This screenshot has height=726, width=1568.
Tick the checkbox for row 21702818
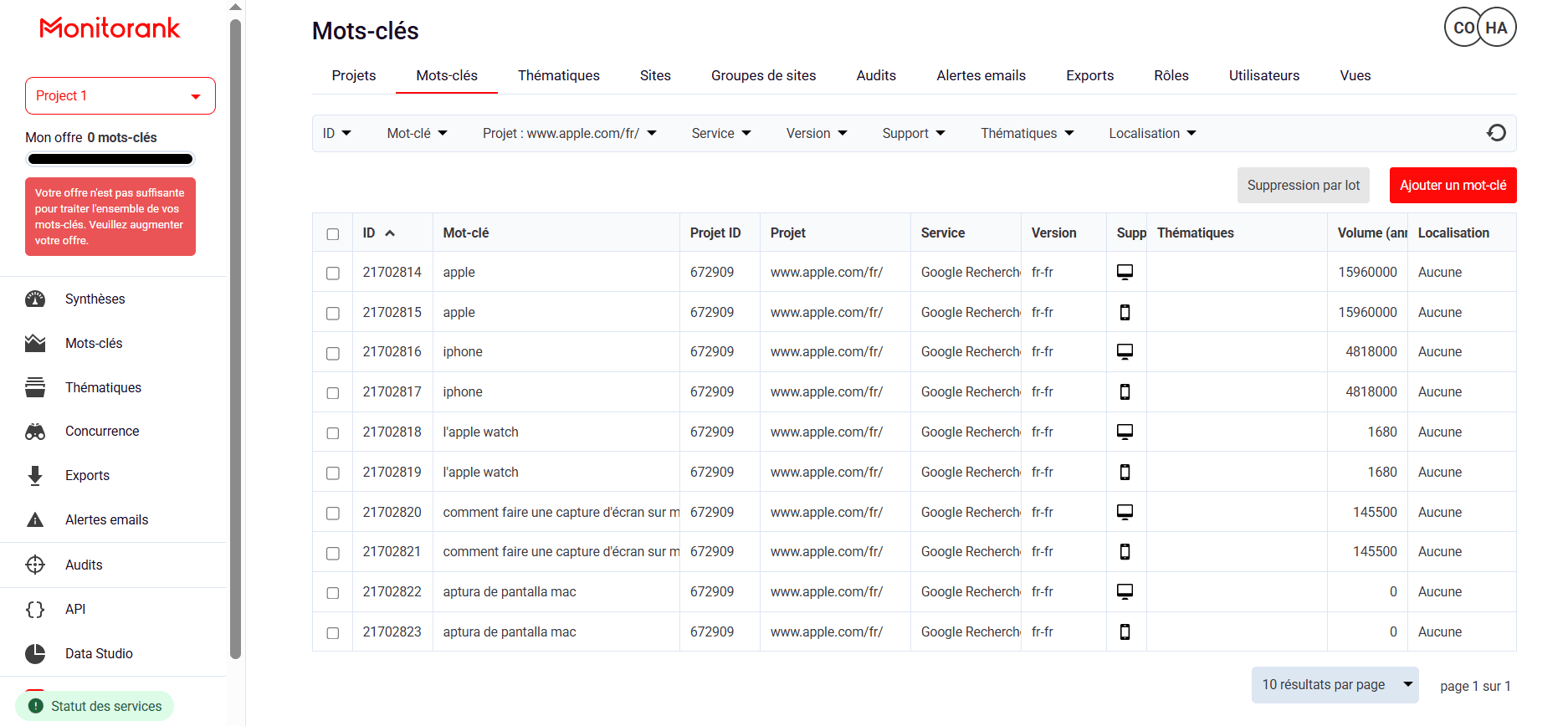coord(333,433)
